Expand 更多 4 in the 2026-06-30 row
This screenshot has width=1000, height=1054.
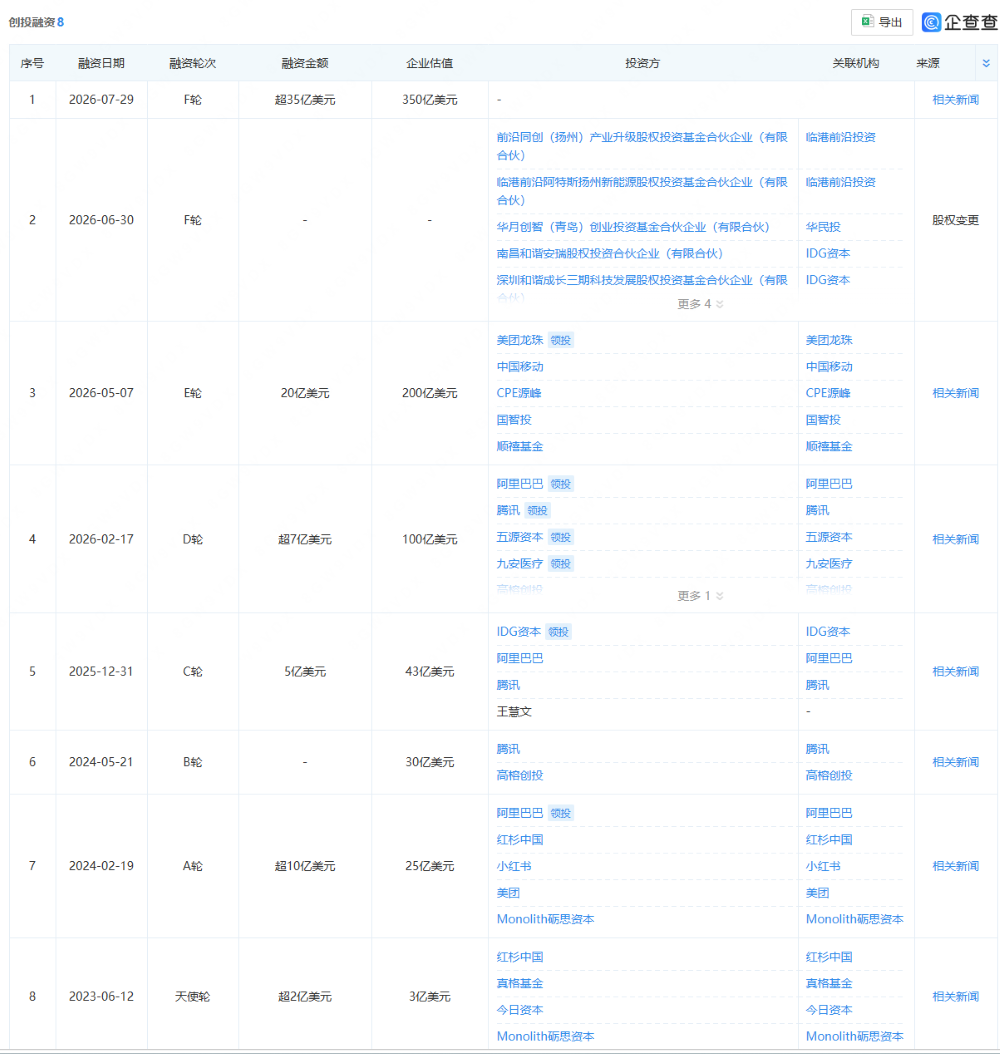[700, 304]
